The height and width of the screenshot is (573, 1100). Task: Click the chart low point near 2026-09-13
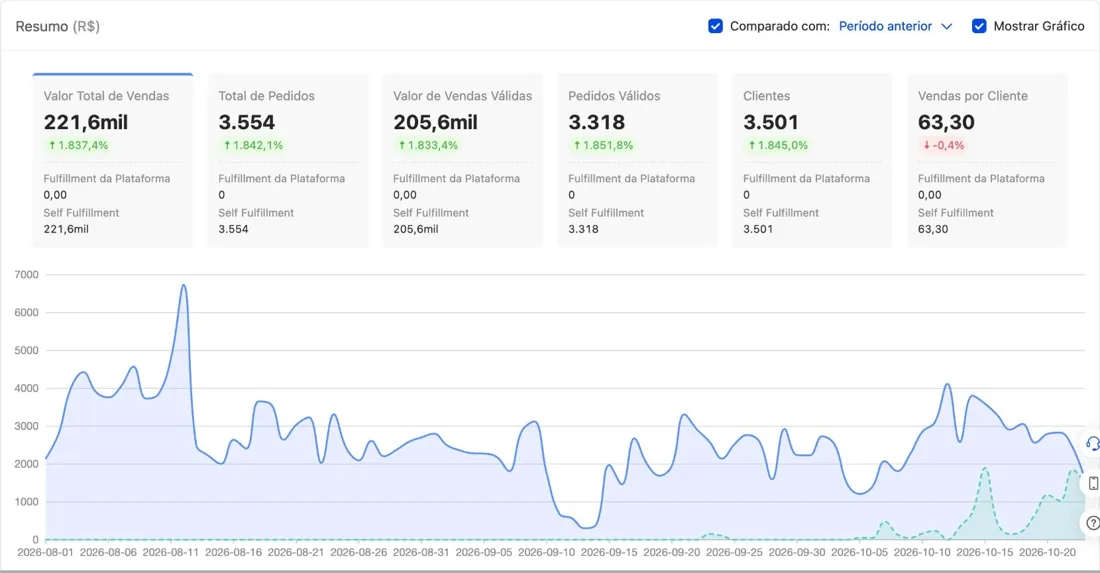[586, 527]
